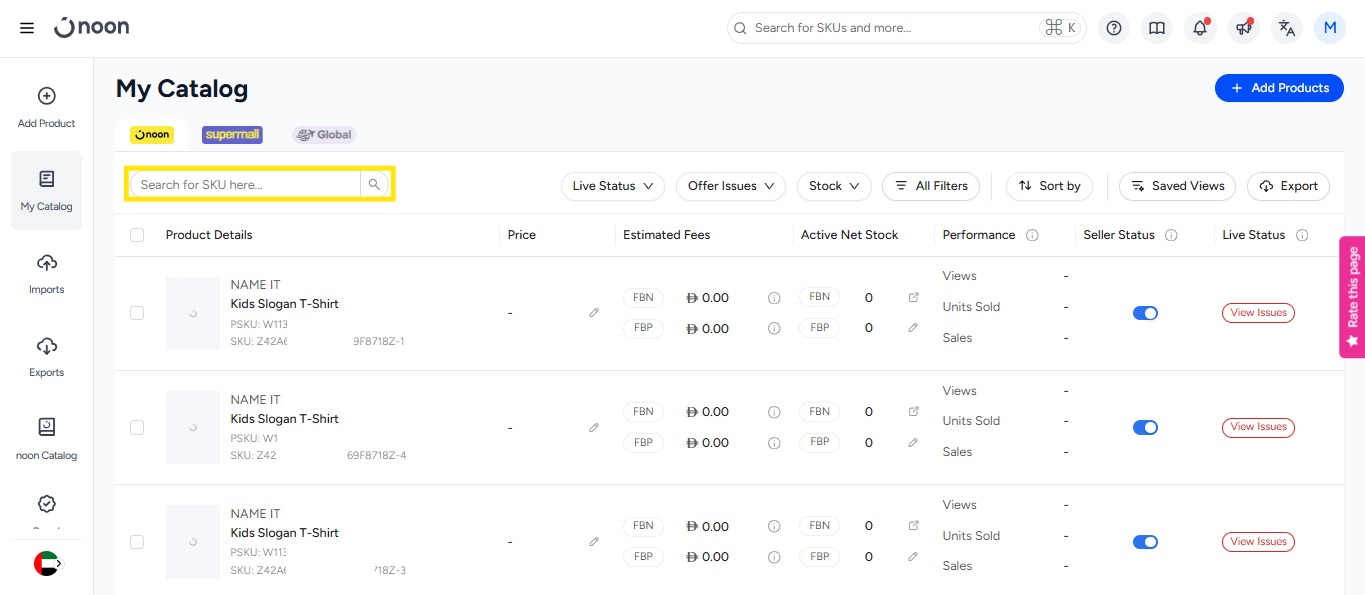This screenshot has height=595, width=1365.
Task: Toggle seller status for first Kids Slogan T-Shirt
Action: 1145,313
